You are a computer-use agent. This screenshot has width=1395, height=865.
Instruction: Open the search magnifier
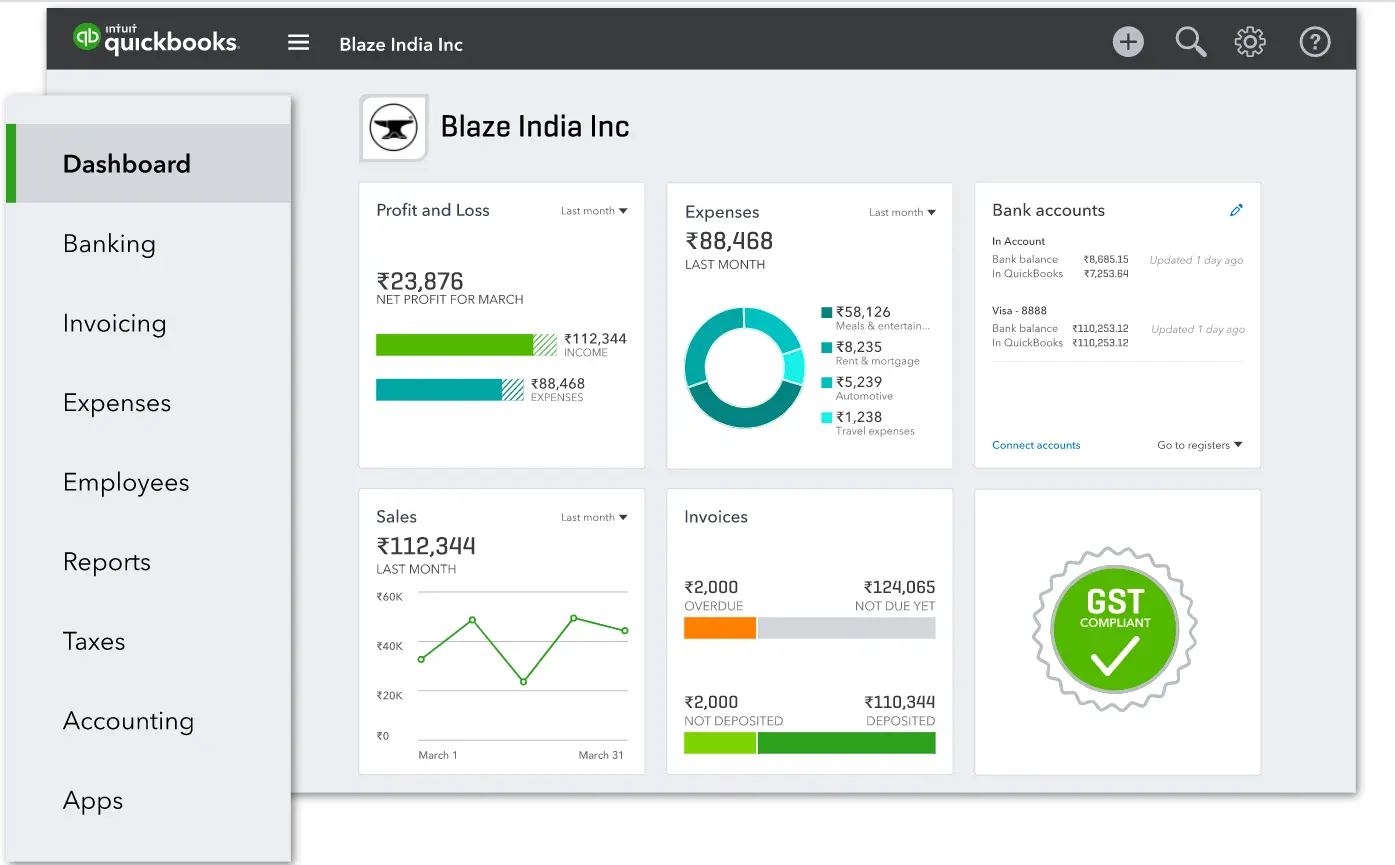pyautogui.click(x=1190, y=42)
